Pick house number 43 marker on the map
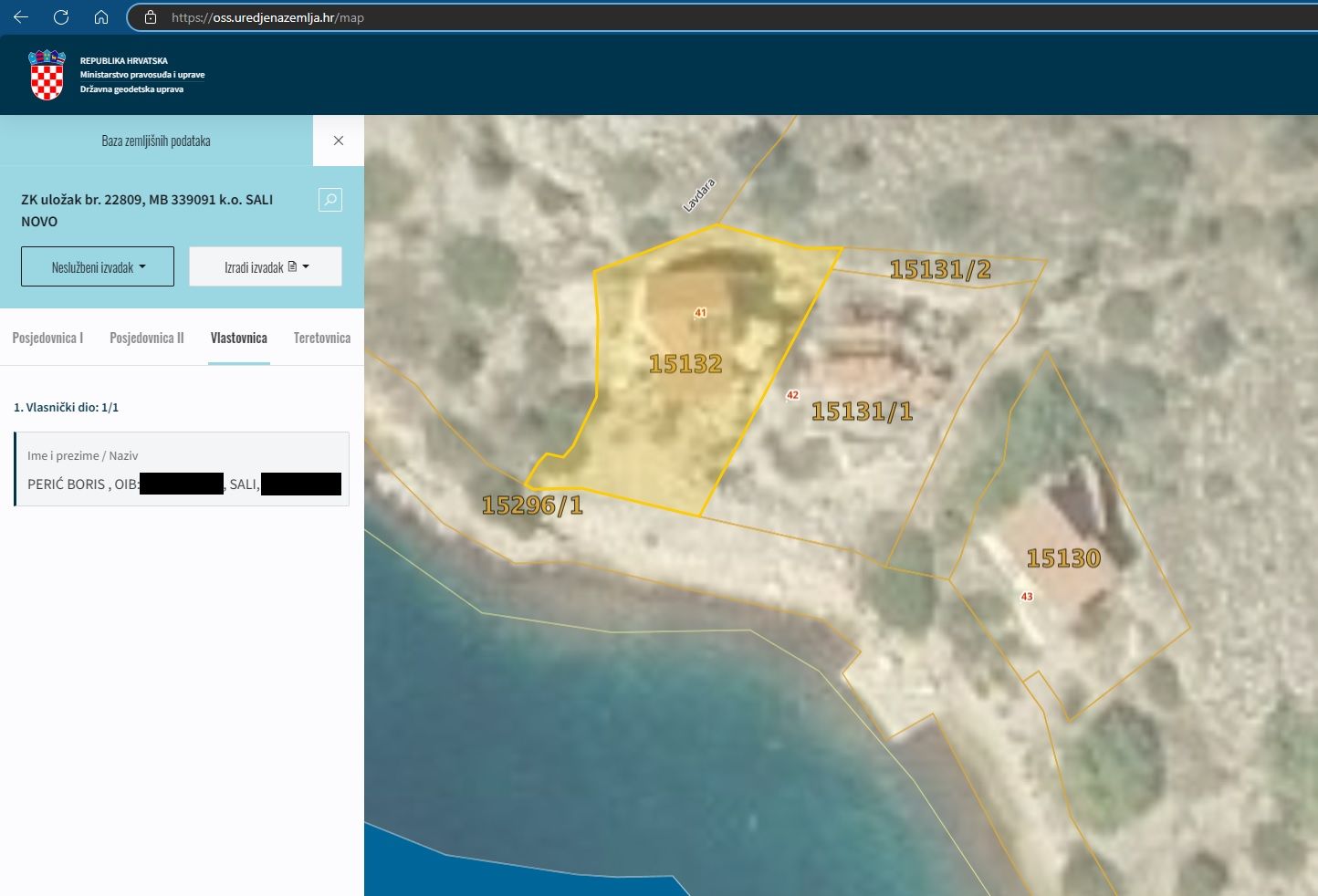Screen dimensions: 1318x896 (1027, 597)
